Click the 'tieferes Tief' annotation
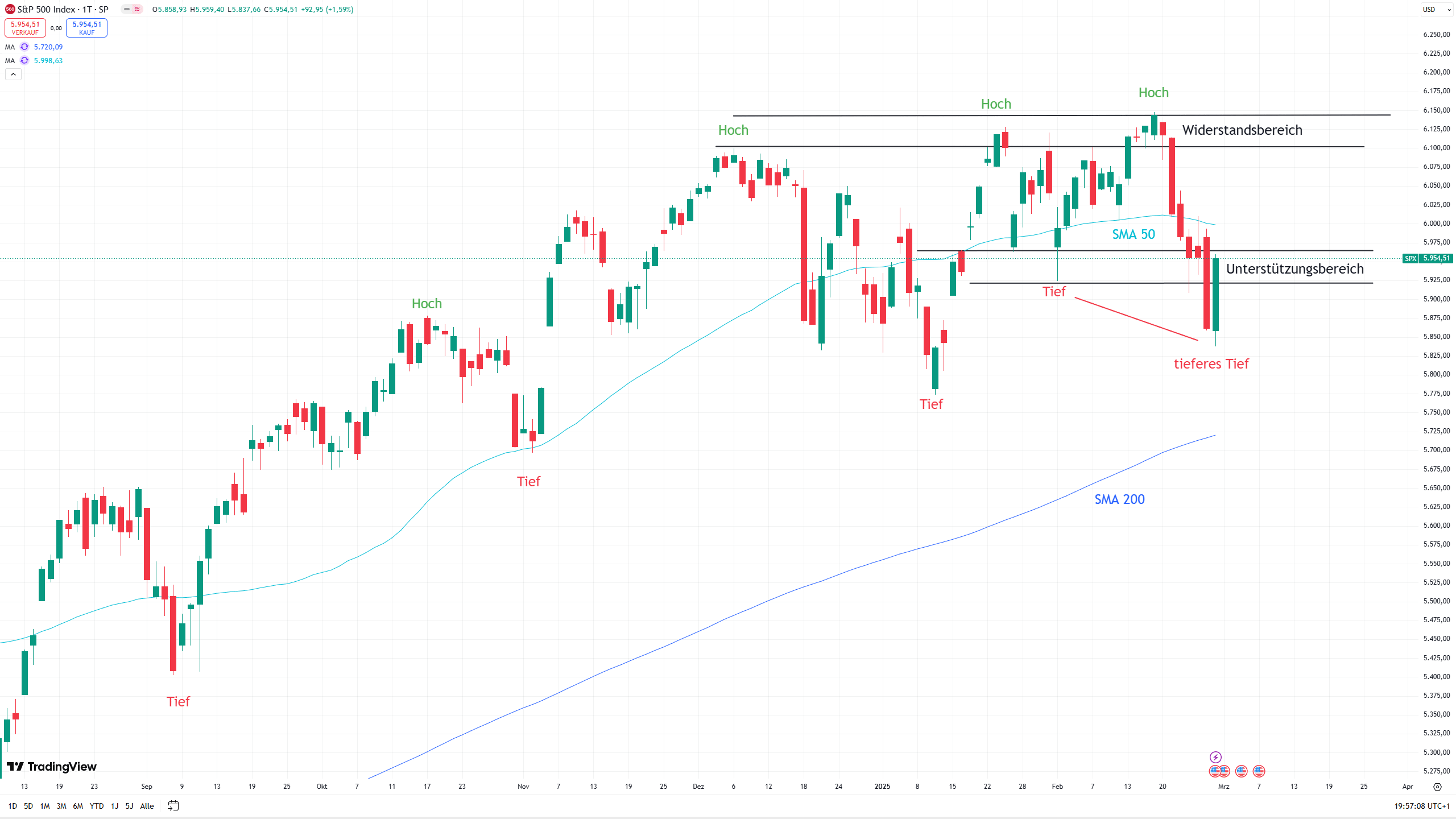Viewport: 1456px width, 819px height. click(1211, 364)
